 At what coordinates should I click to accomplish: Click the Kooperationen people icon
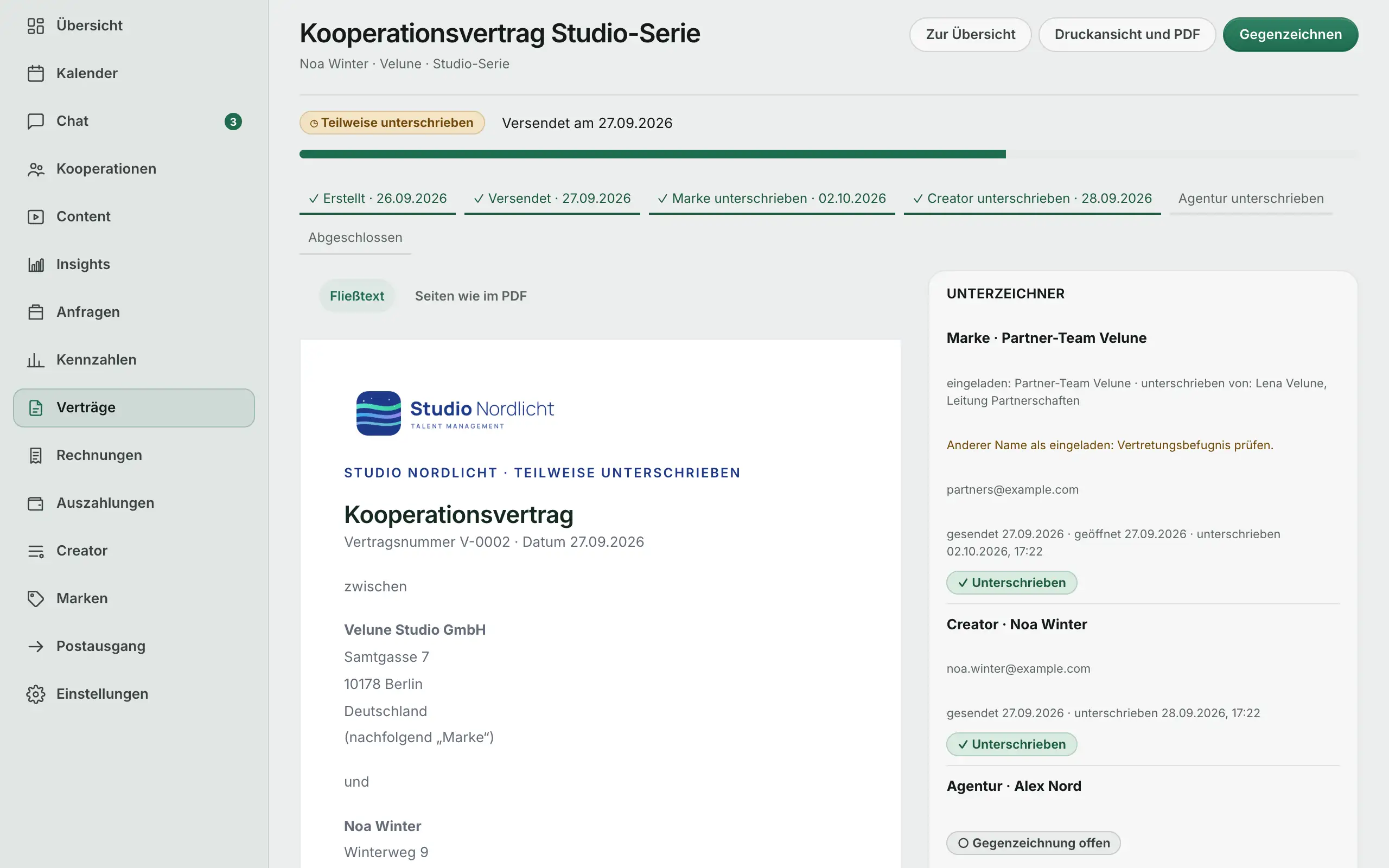[36, 169]
